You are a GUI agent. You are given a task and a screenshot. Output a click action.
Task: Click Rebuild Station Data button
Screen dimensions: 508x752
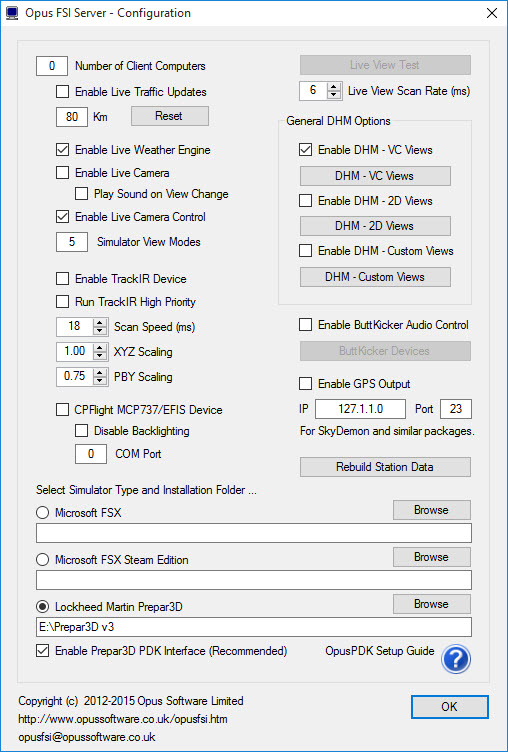[x=385, y=467]
